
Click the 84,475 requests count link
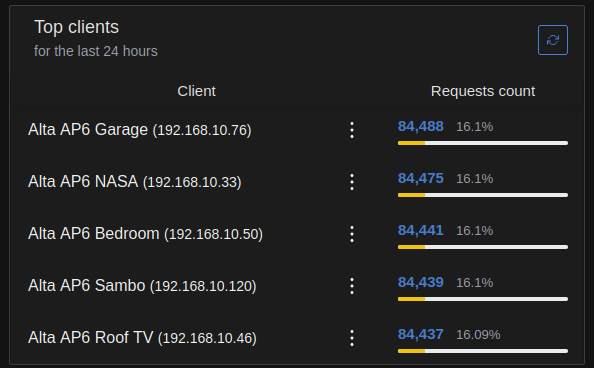tap(420, 178)
